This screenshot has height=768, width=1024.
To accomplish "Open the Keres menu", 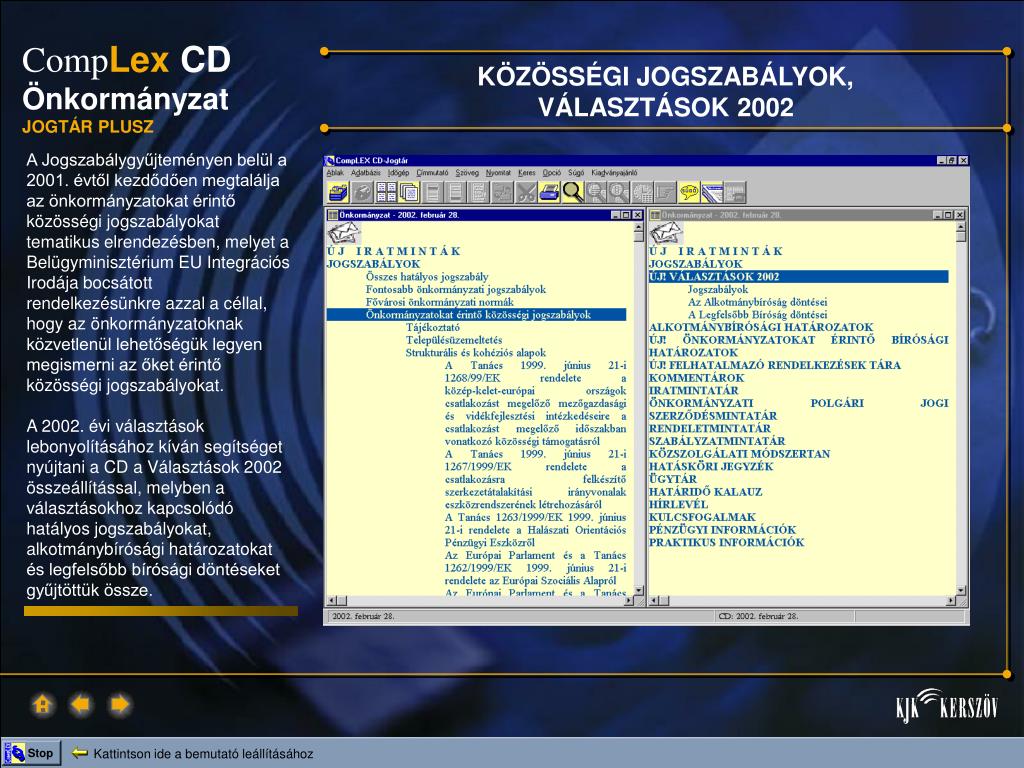I will click(527, 173).
